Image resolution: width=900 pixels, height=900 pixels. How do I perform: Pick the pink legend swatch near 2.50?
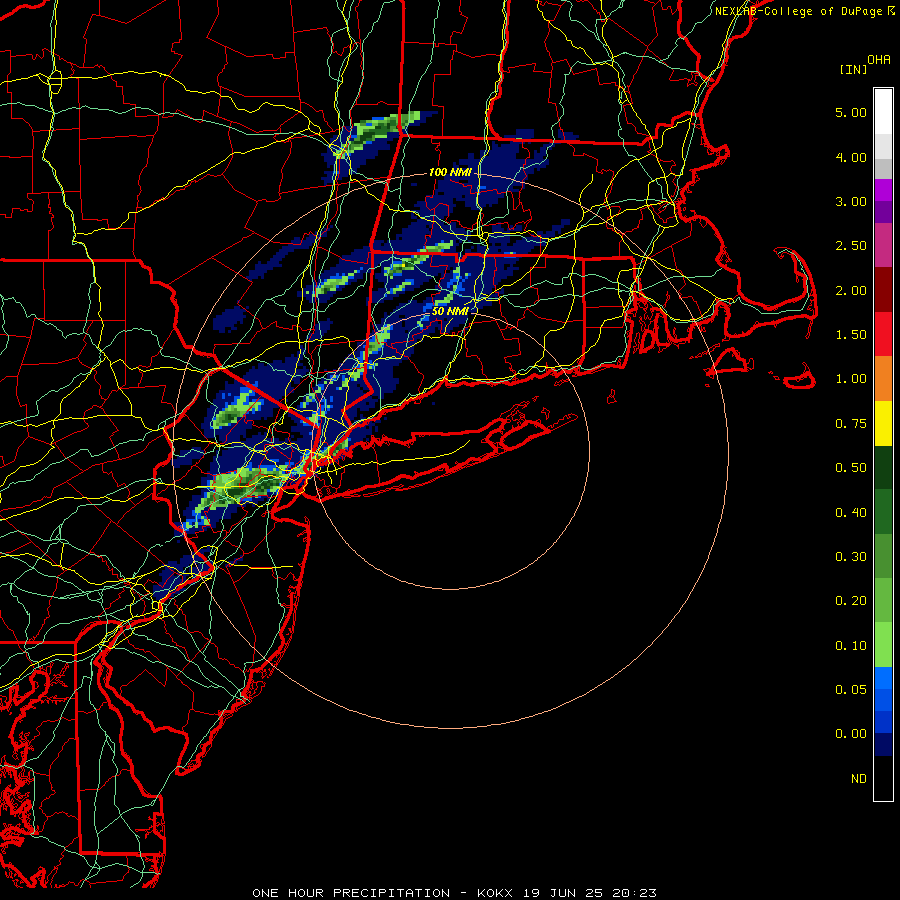point(883,245)
